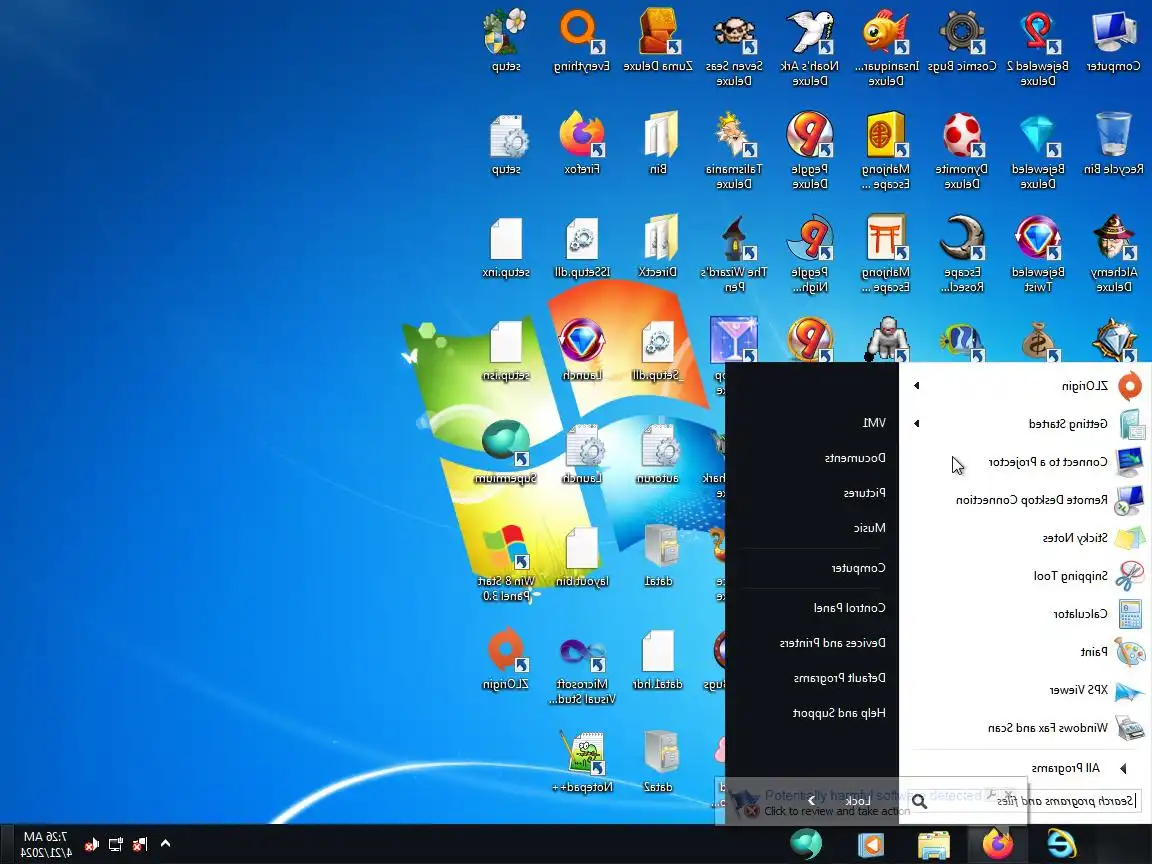1152x864 pixels.
Task: Open Documents link in Start menu
Action: tap(855, 458)
